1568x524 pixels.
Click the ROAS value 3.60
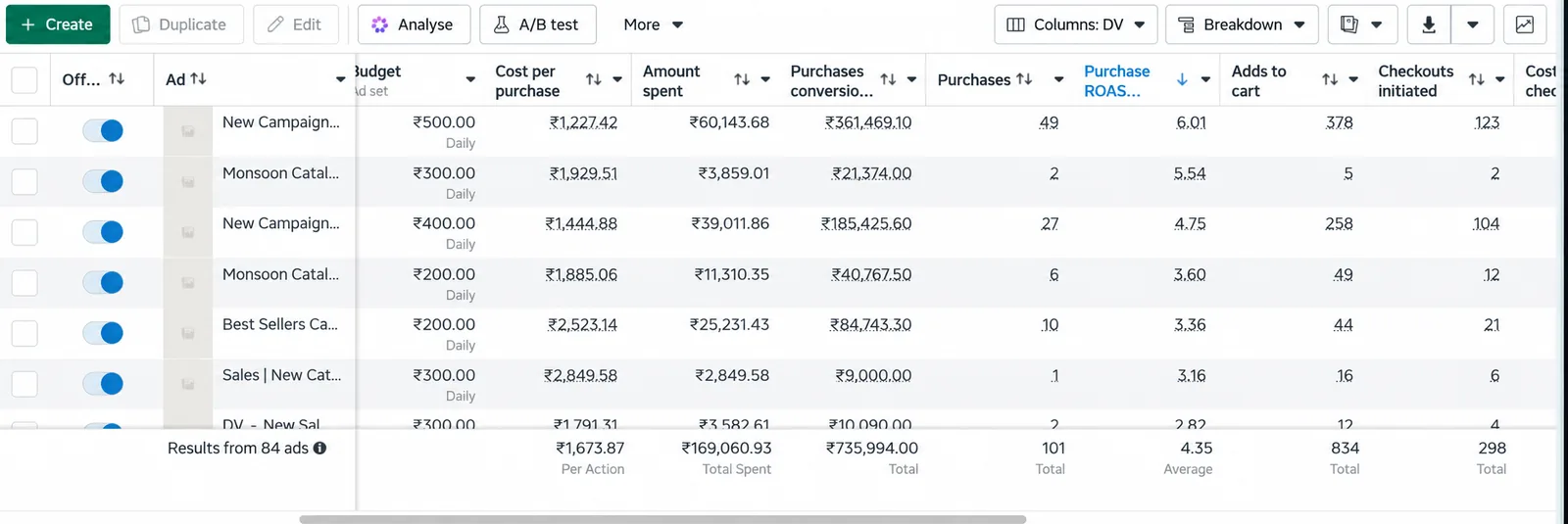(1190, 274)
